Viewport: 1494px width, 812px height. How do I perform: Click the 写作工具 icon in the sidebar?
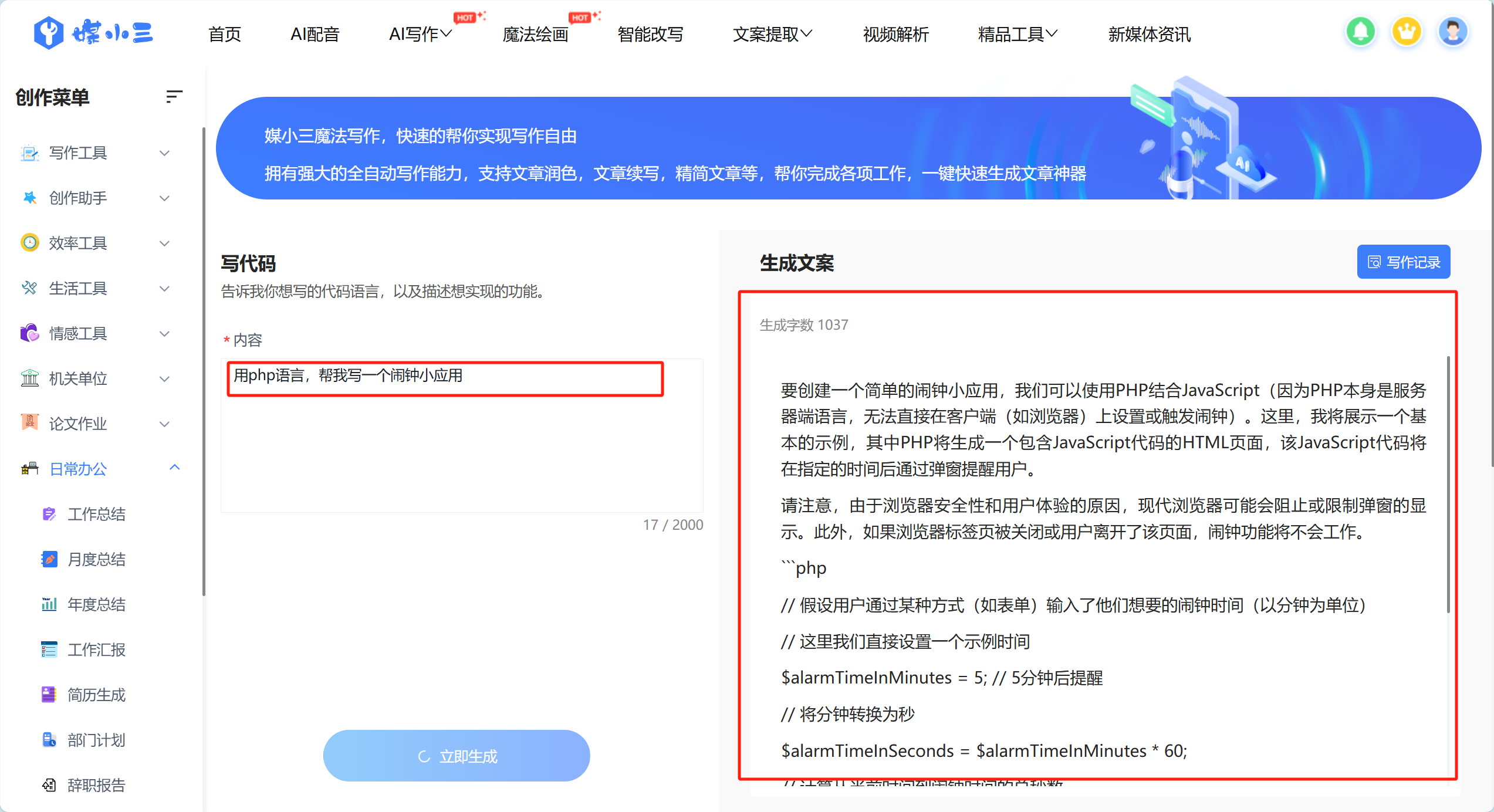29,153
